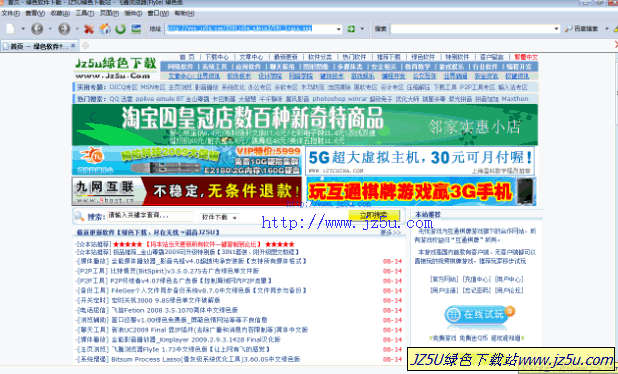Open the home page via house icon
This screenshot has width=618, height=374.
click(x=105, y=29)
